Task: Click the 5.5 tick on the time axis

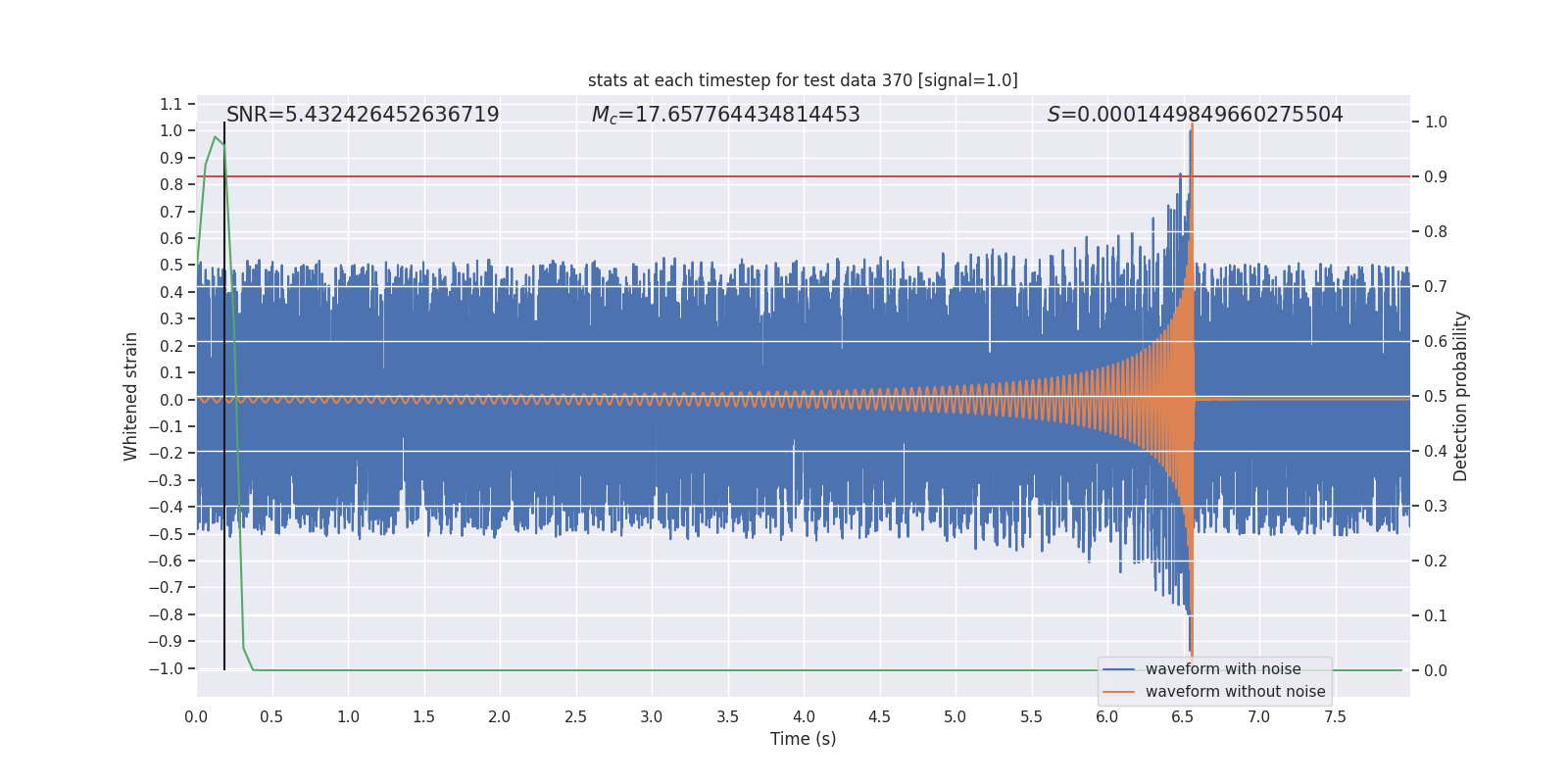Action: click(1031, 716)
